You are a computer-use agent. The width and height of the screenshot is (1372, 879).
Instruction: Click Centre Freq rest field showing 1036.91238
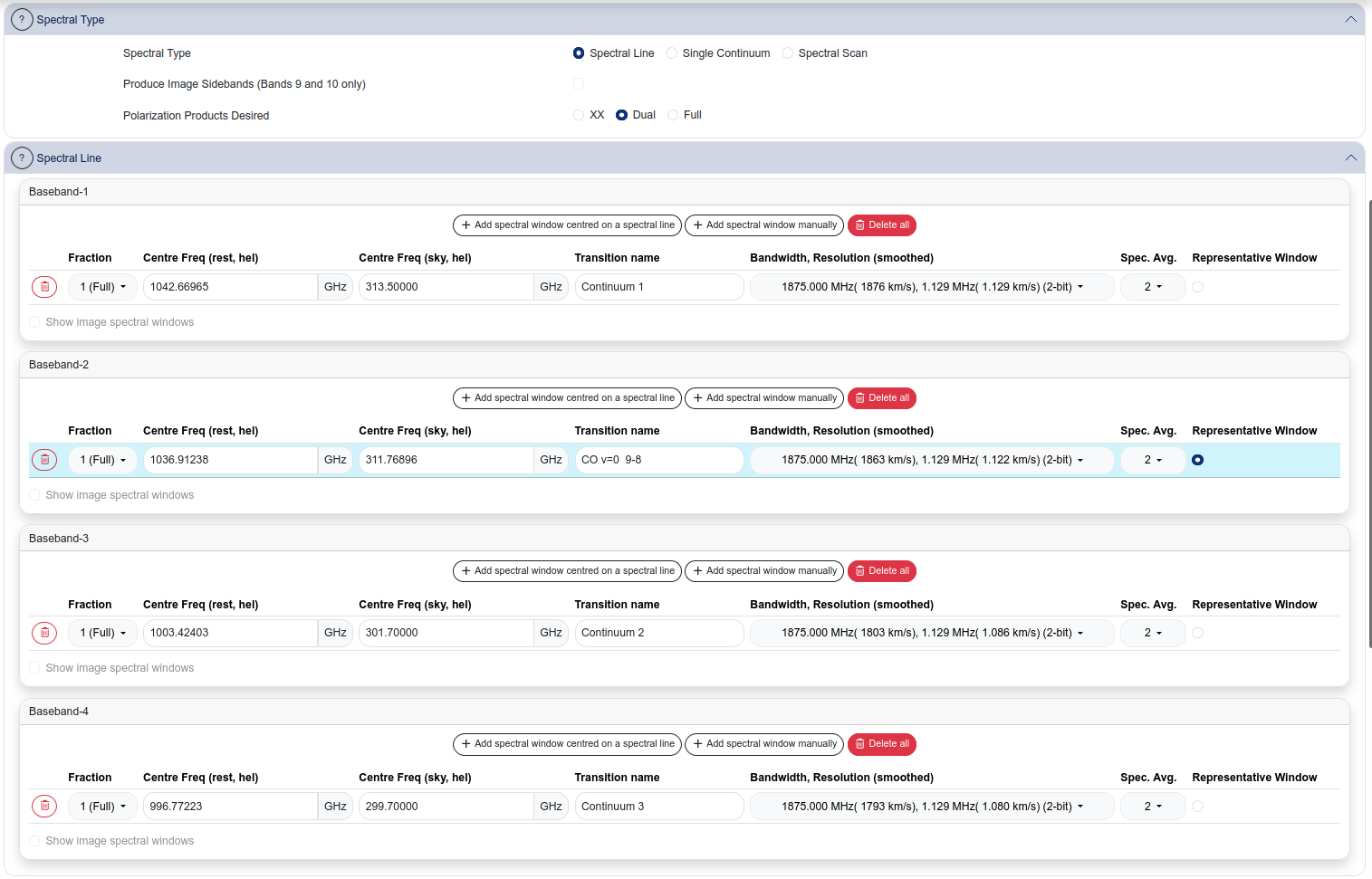[230, 460]
